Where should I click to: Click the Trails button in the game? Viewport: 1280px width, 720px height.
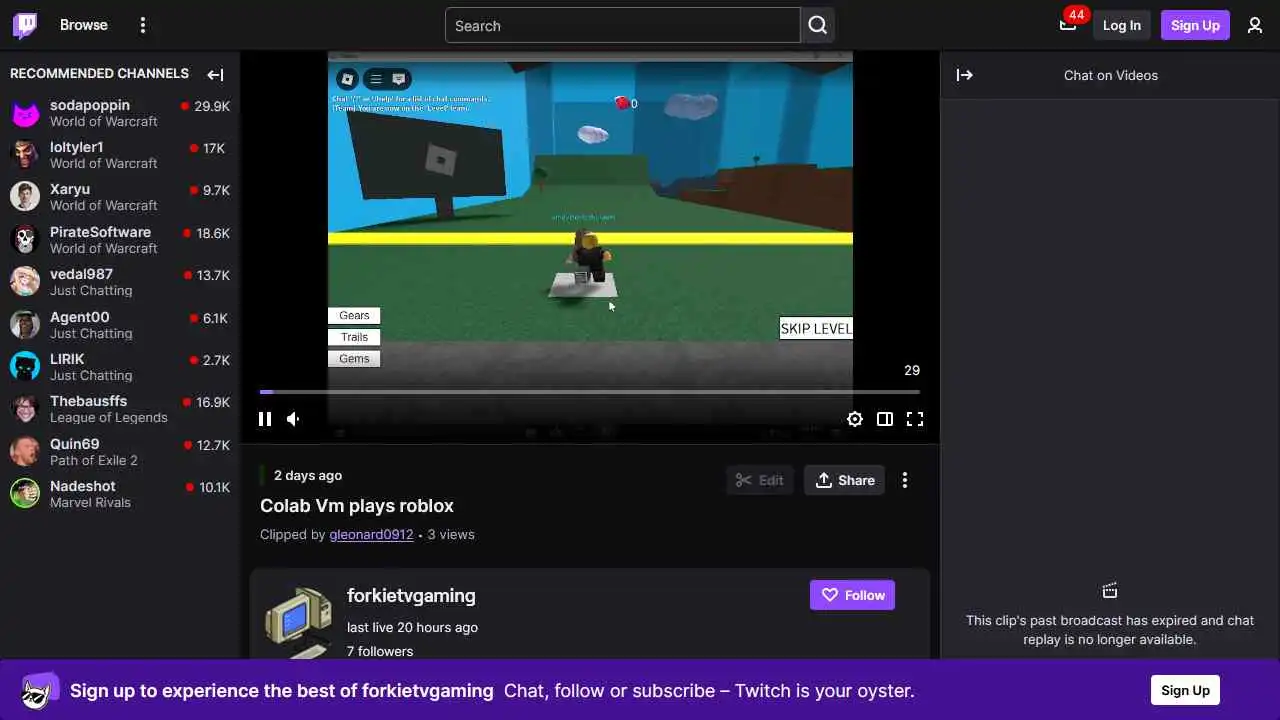354,337
